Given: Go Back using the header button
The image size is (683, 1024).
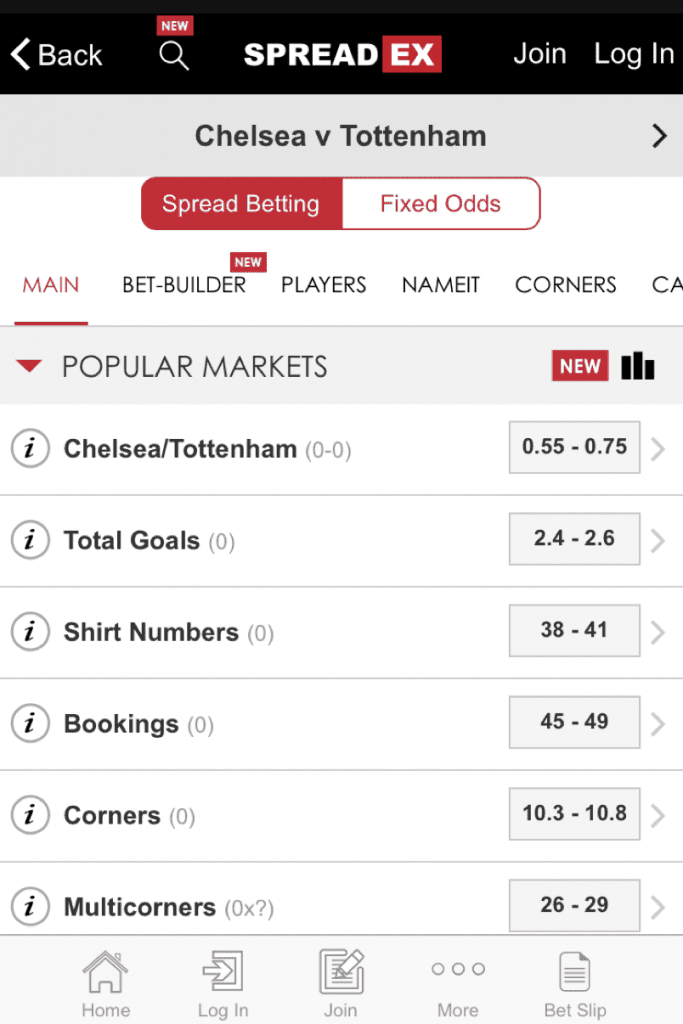Looking at the screenshot, I should point(55,55).
